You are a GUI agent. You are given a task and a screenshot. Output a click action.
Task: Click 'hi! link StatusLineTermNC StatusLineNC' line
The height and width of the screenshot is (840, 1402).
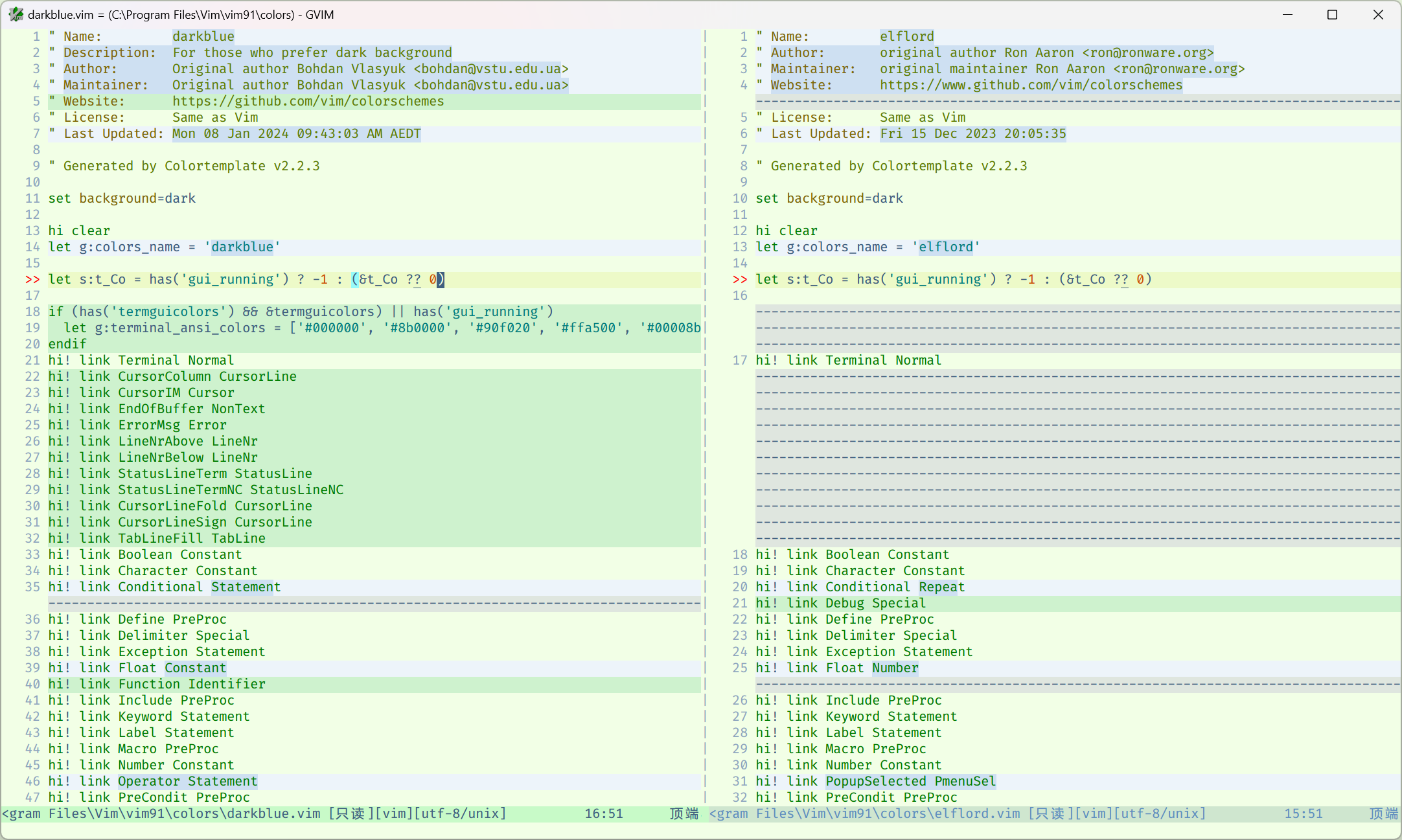click(196, 490)
